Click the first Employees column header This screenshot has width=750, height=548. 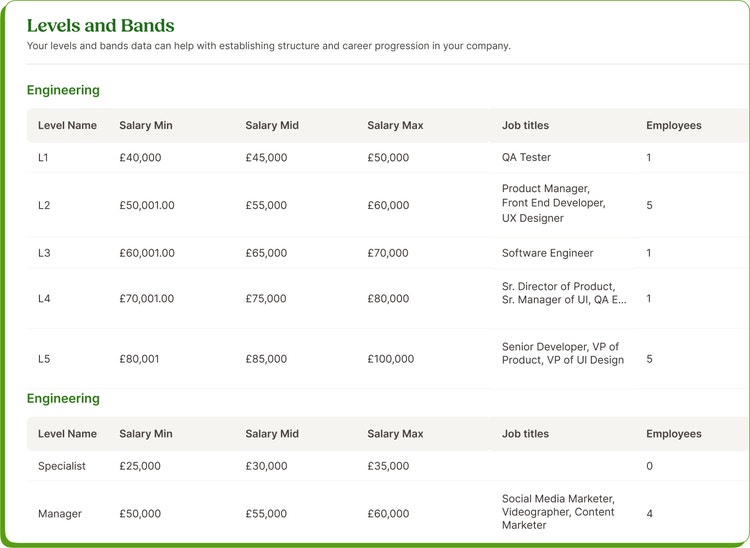673,125
